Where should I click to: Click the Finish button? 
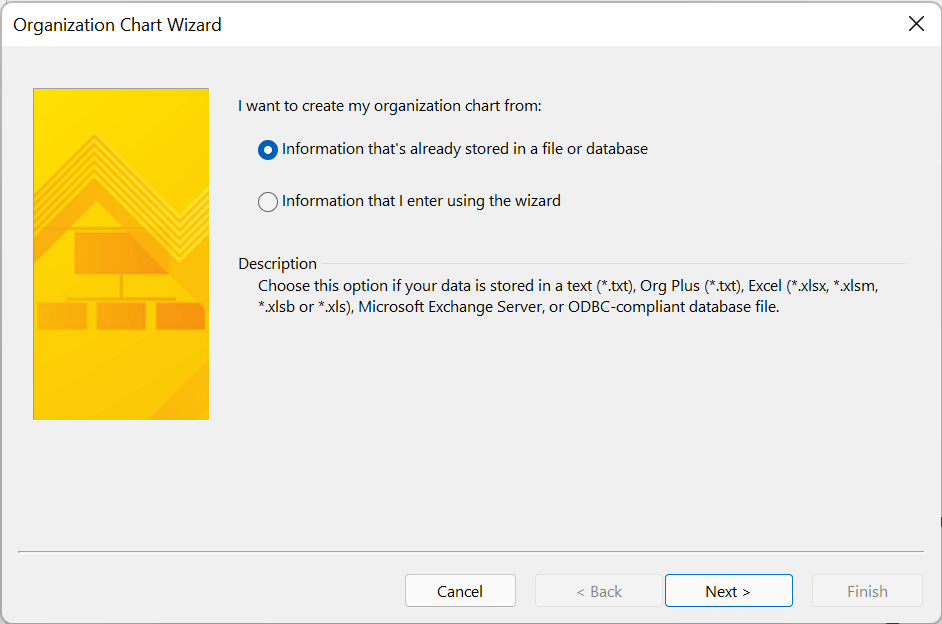tap(867, 591)
